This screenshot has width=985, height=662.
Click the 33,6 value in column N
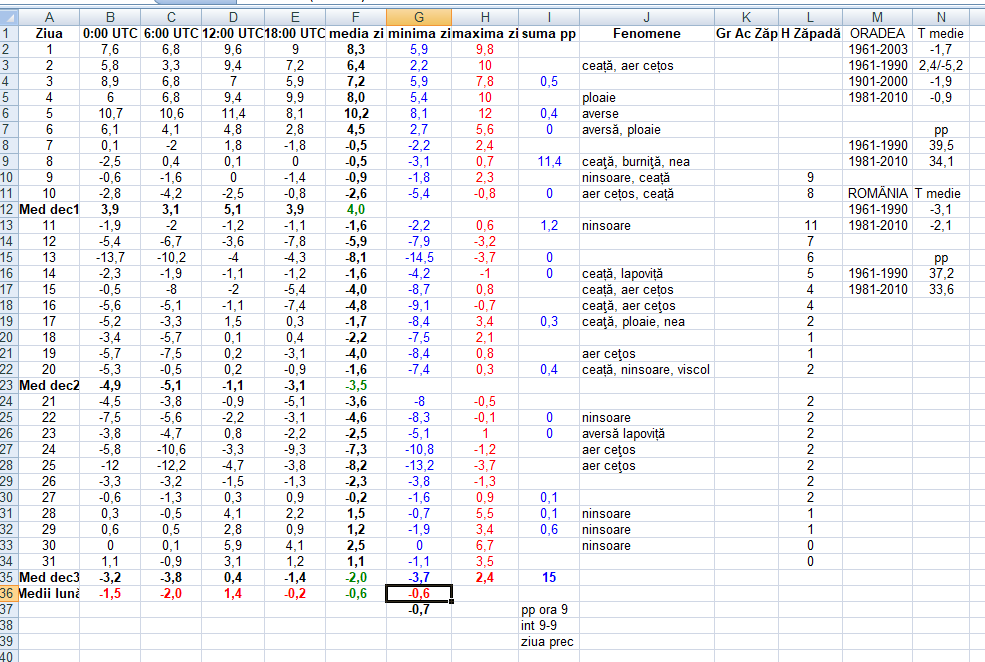tap(940, 290)
